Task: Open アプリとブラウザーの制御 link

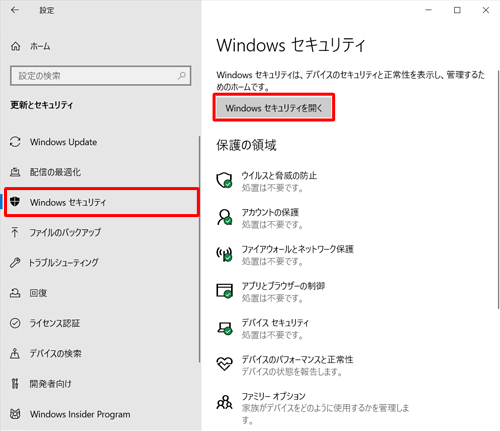Action: [283, 286]
